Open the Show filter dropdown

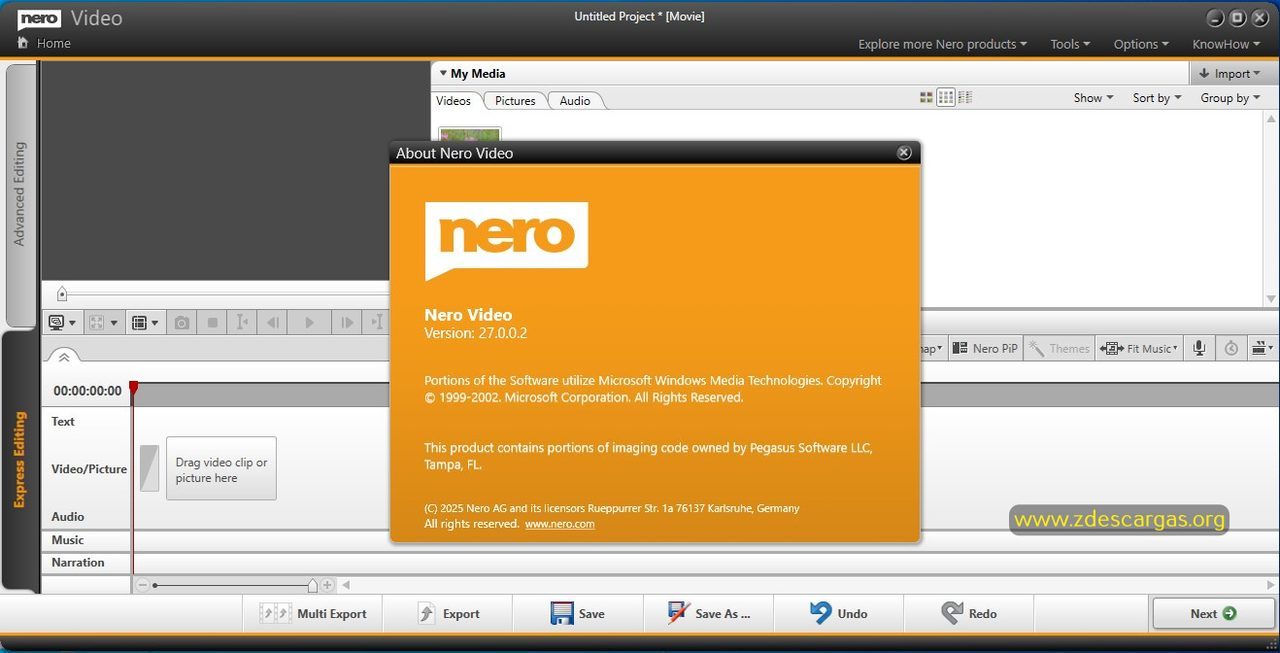click(x=1093, y=98)
